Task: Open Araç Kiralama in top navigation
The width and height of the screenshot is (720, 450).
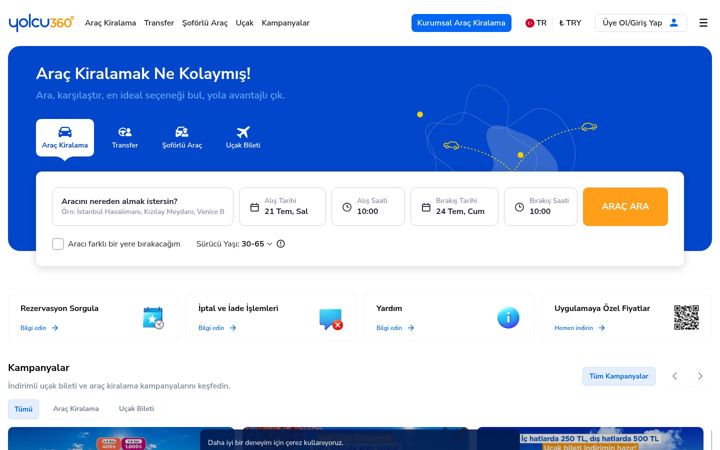Action: point(110,23)
